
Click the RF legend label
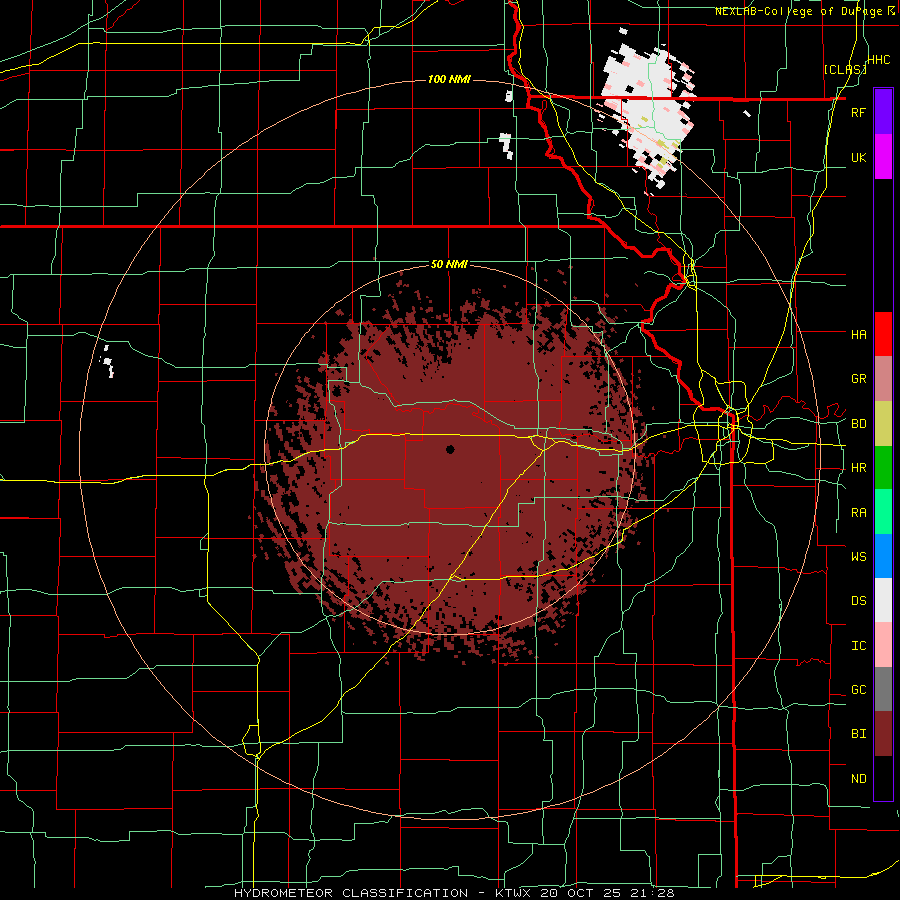[858, 113]
